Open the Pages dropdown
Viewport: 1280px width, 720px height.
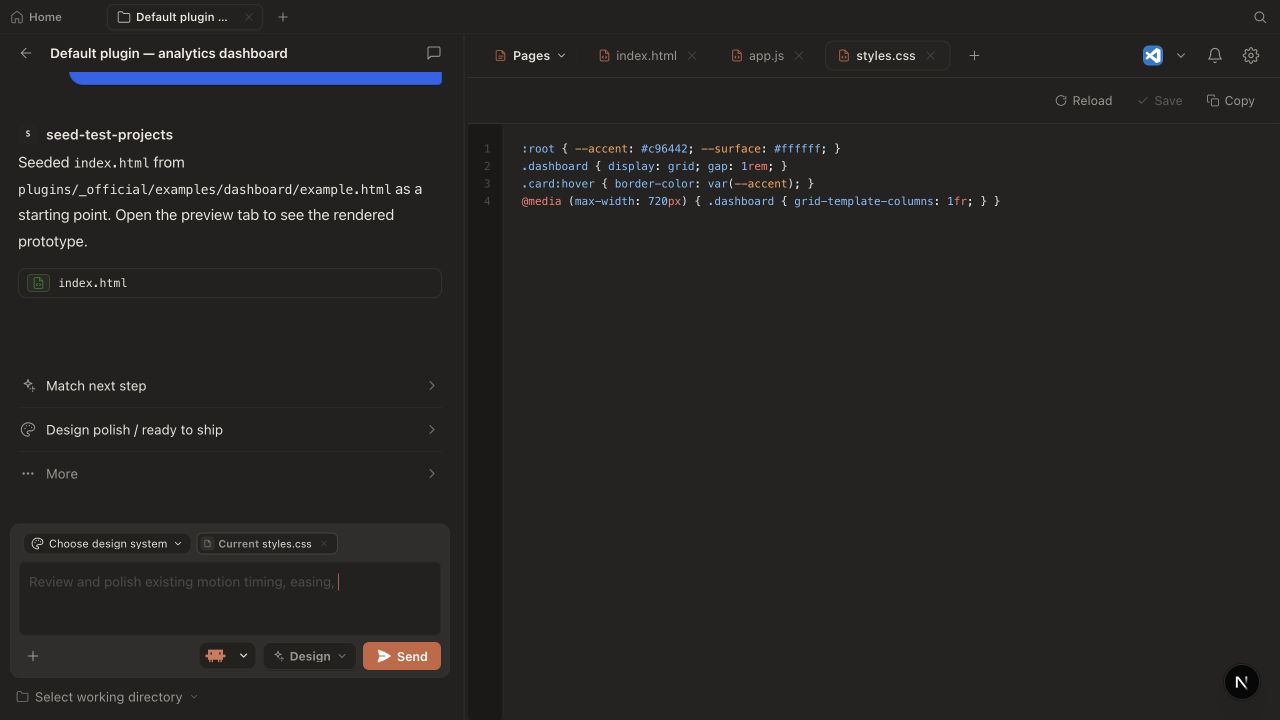[x=530, y=56]
